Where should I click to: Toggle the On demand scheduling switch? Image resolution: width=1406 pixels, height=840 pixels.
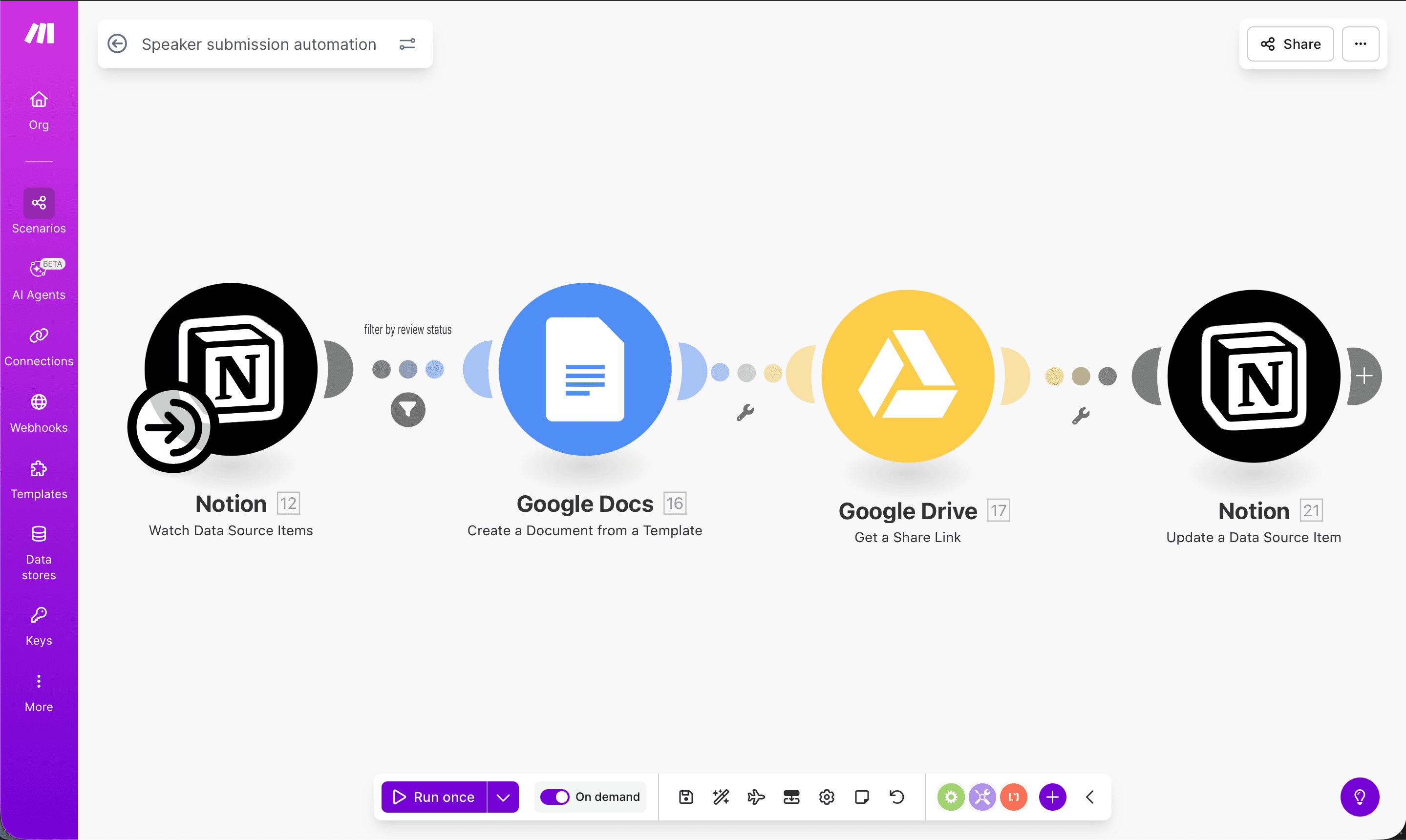pos(555,797)
